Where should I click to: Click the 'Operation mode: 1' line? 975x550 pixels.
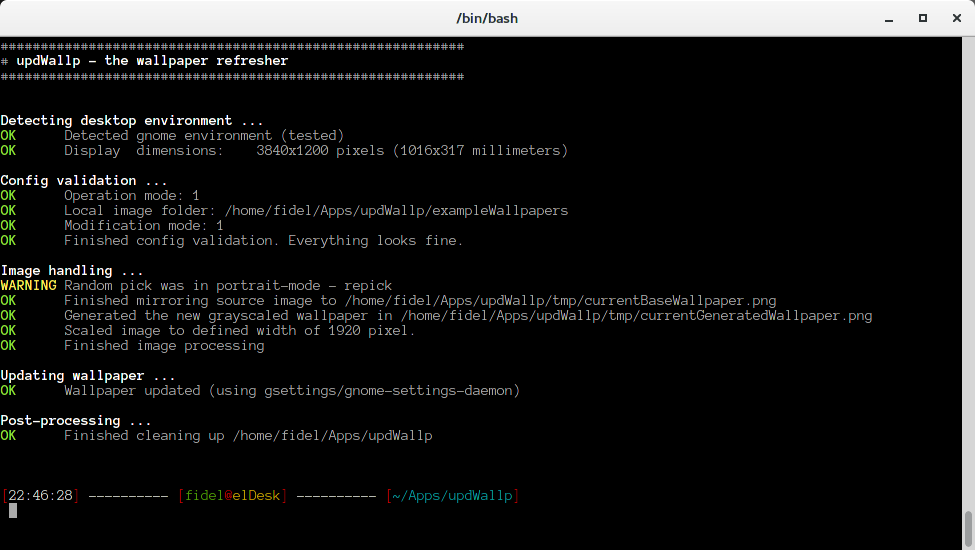pyautogui.click(x=132, y=196)
